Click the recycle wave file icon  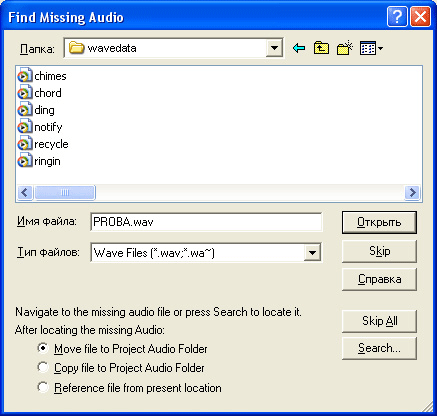tap(25, 144)
